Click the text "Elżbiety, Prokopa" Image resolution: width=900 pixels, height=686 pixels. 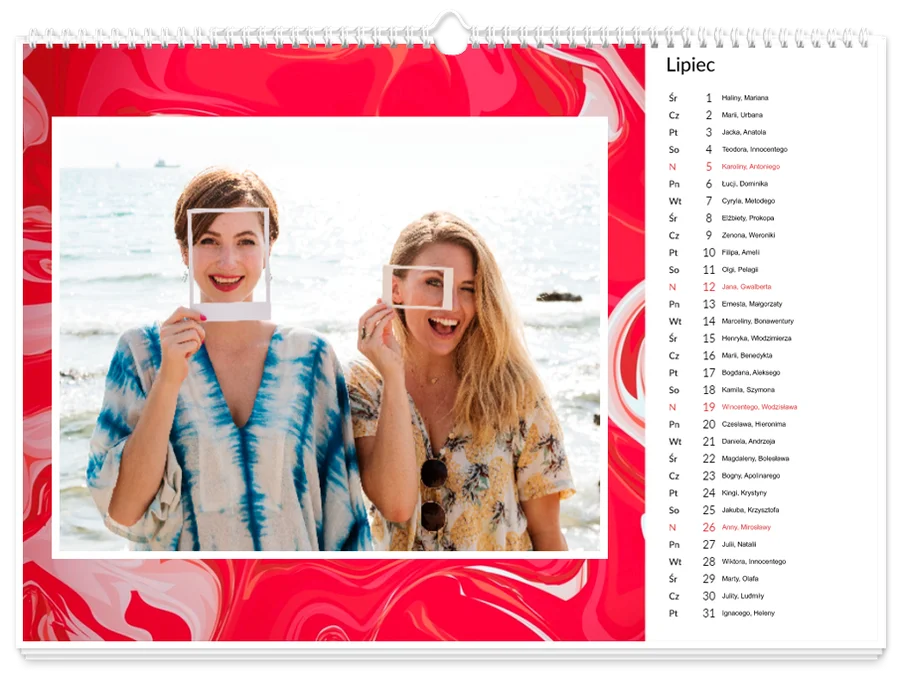click(747, 219)
